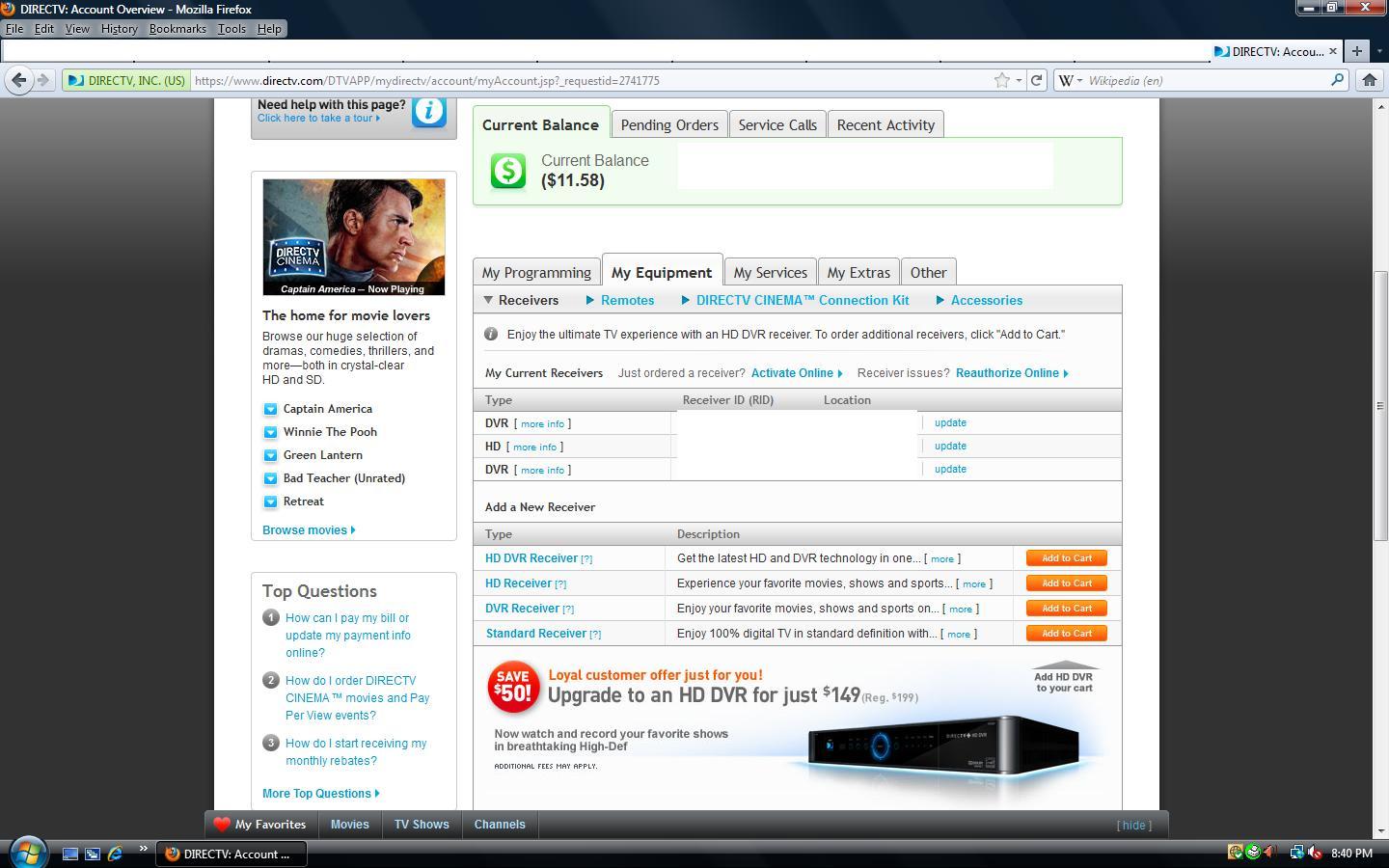Add HD DVR Receiver to cart
Image resolution: width=1389 pixels, height=868 pixels.
tap(1066, 558)
